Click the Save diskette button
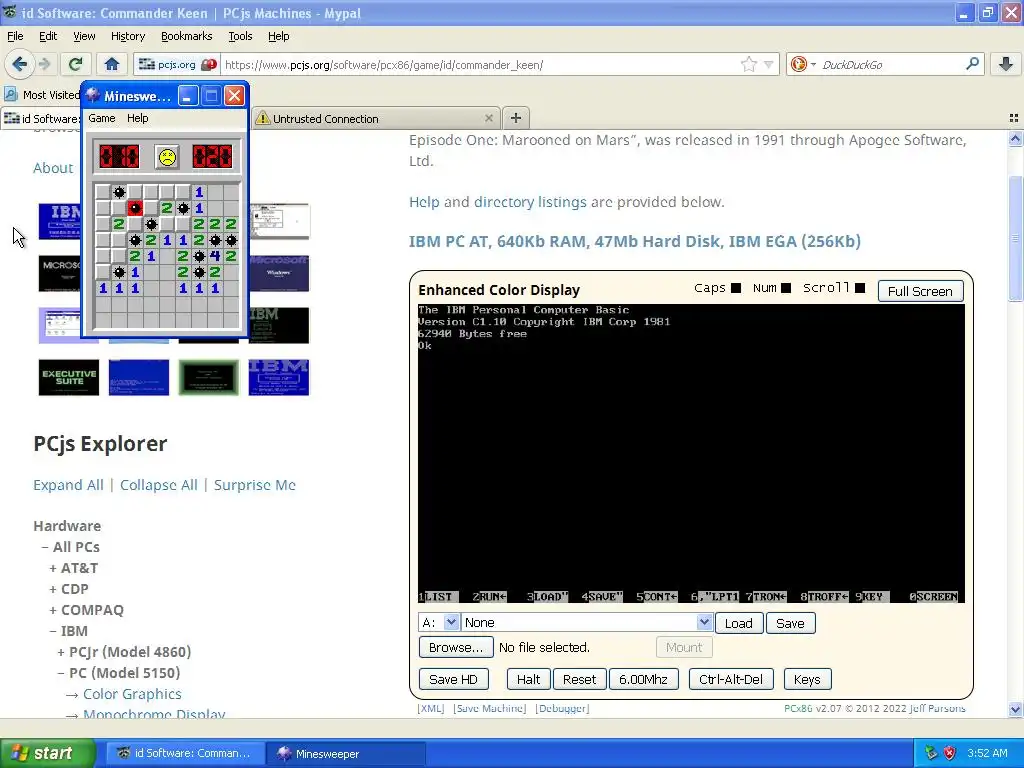 click(x=790, y=623)
